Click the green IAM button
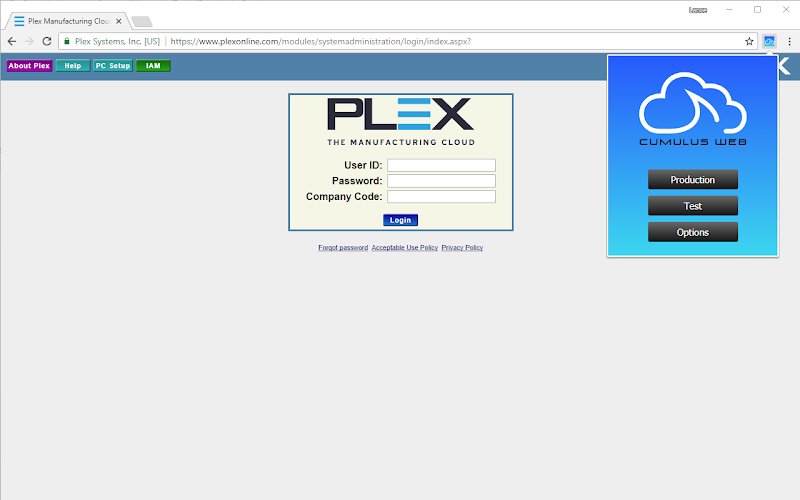 [153, 66]
